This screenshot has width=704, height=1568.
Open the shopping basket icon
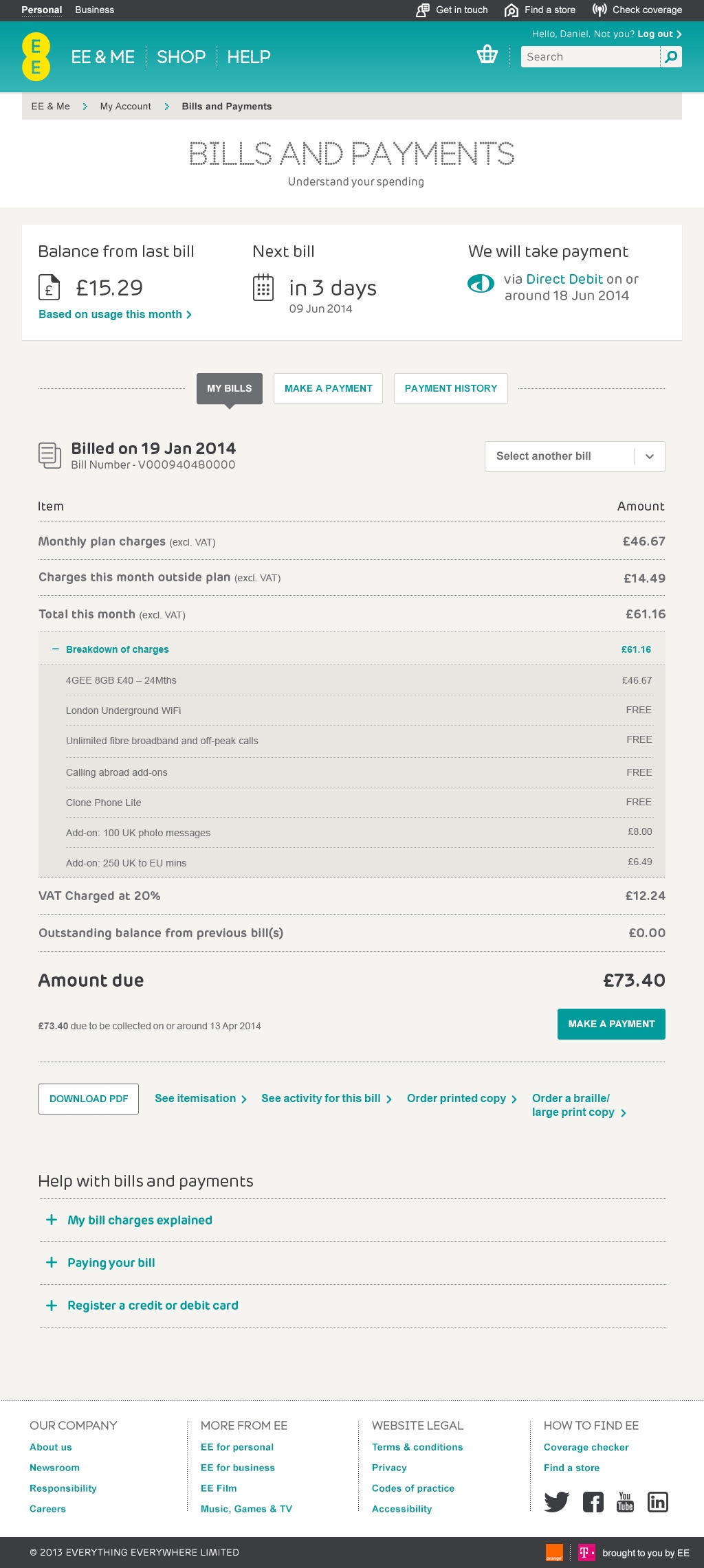487,54
